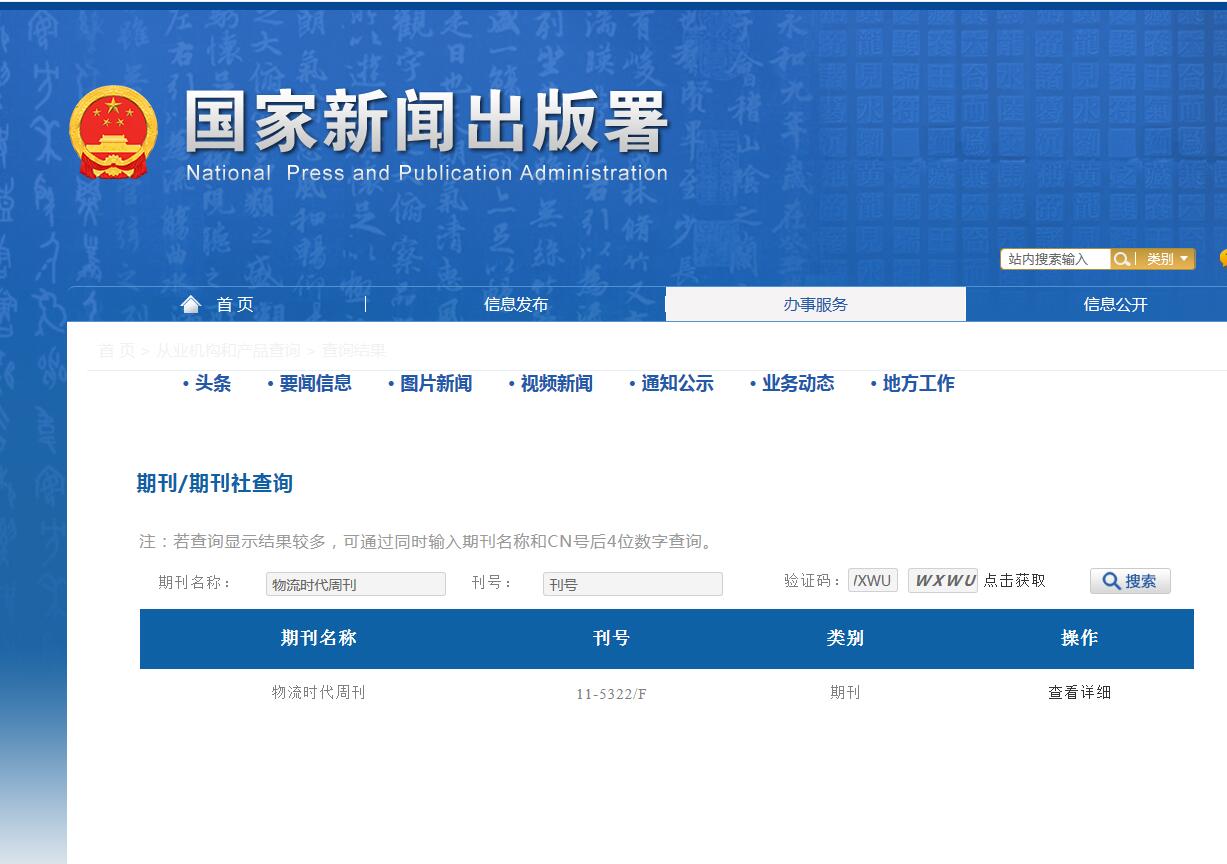Click the home house icon beside 首页
Image resolution: width=1227 pixels, height=864 pixels.
192,303
